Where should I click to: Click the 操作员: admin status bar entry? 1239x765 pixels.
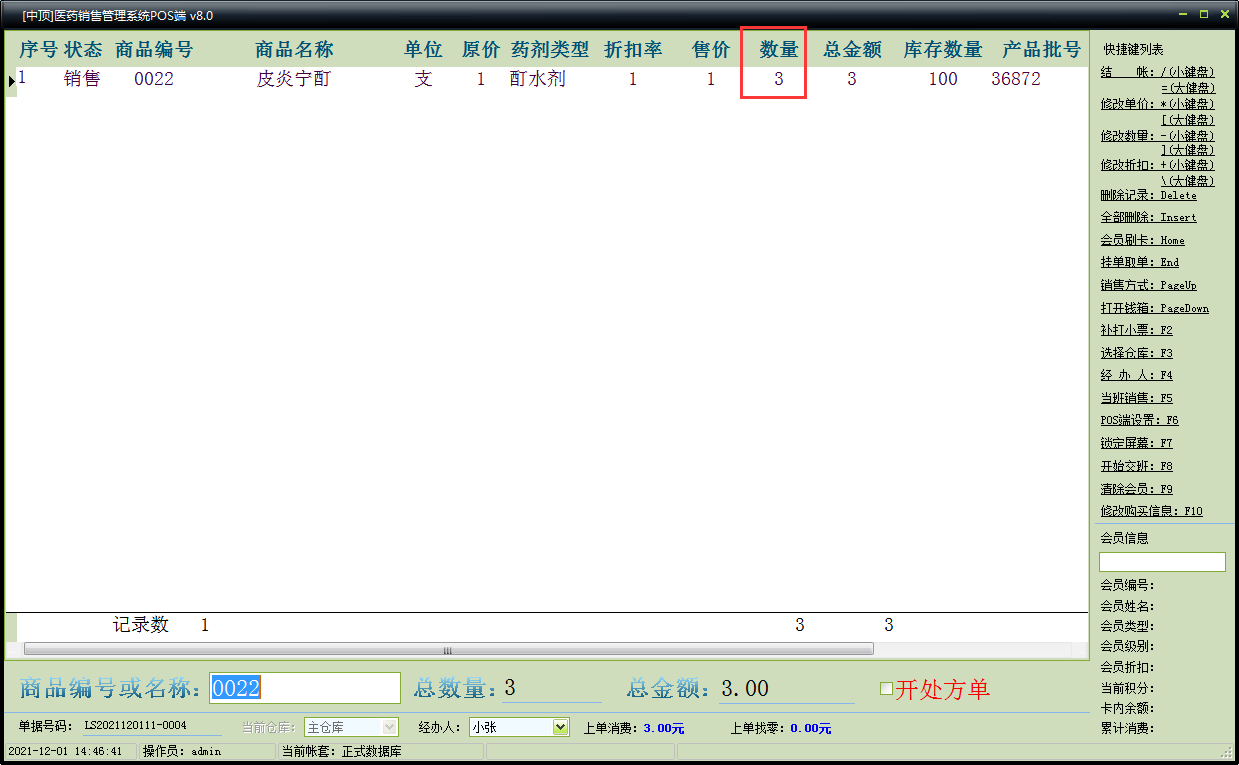tap(181, 751)
